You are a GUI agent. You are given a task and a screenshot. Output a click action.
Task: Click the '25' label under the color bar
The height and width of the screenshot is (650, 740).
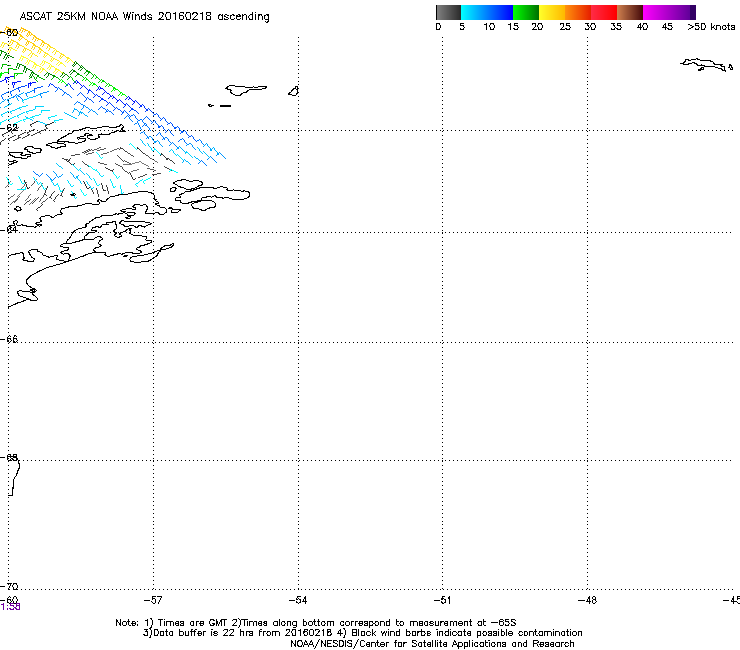(x=565, y=27)
